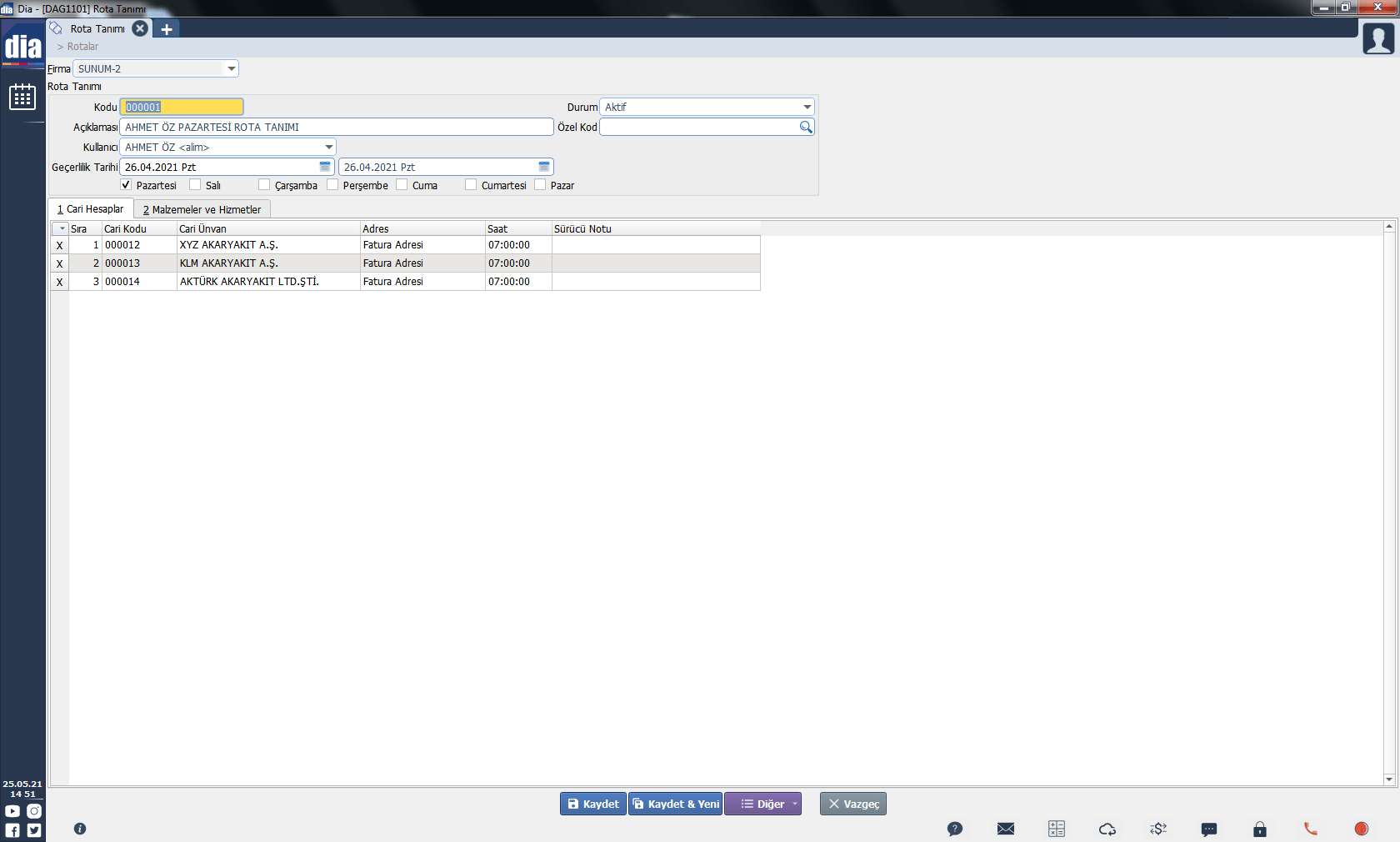The image size is (1400, 842).
Task: Click the cloud sync icon
Action: click(x=1107, y=829)
